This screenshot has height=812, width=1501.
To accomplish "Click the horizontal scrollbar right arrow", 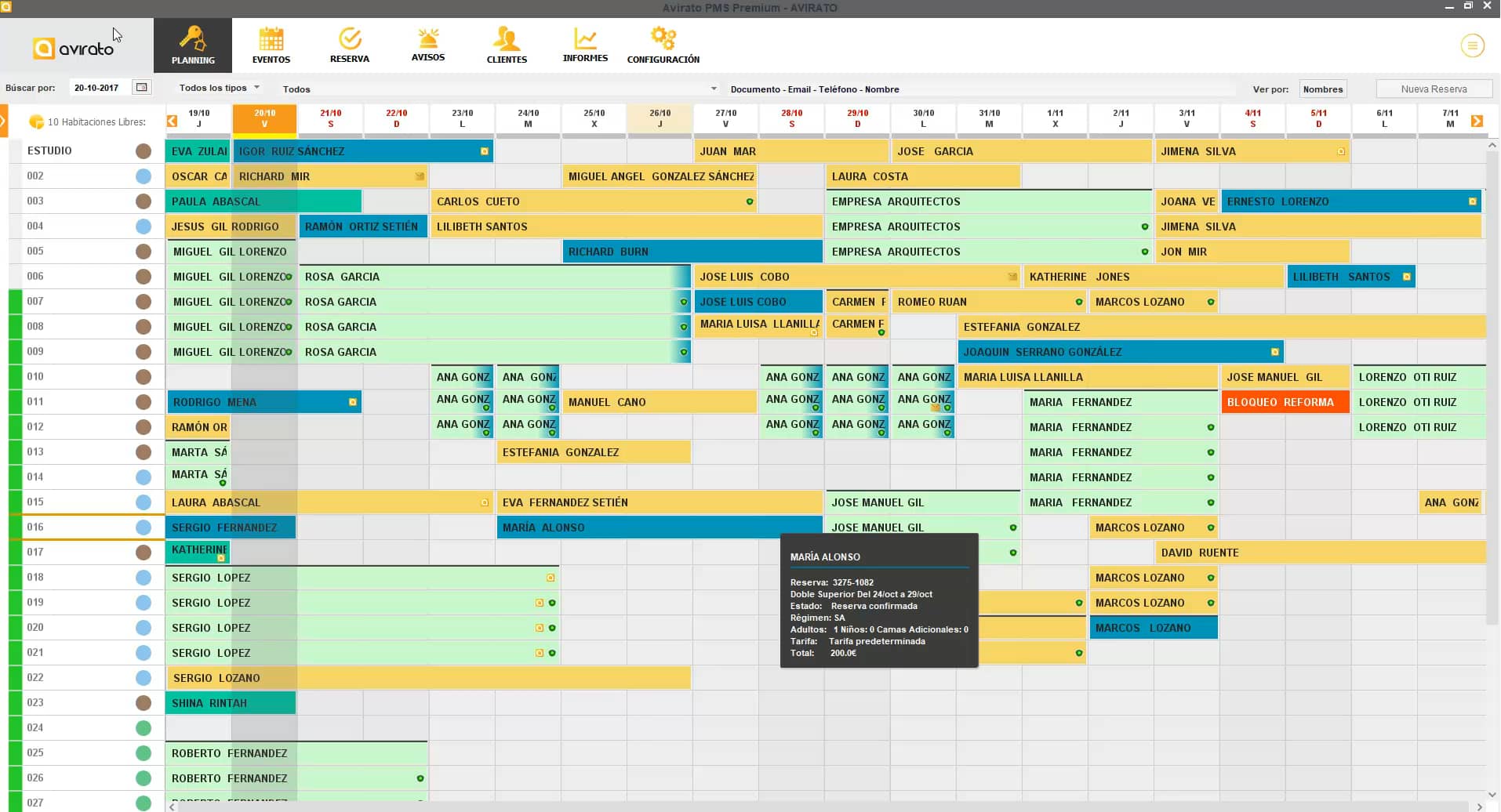I will (1479, 807).
